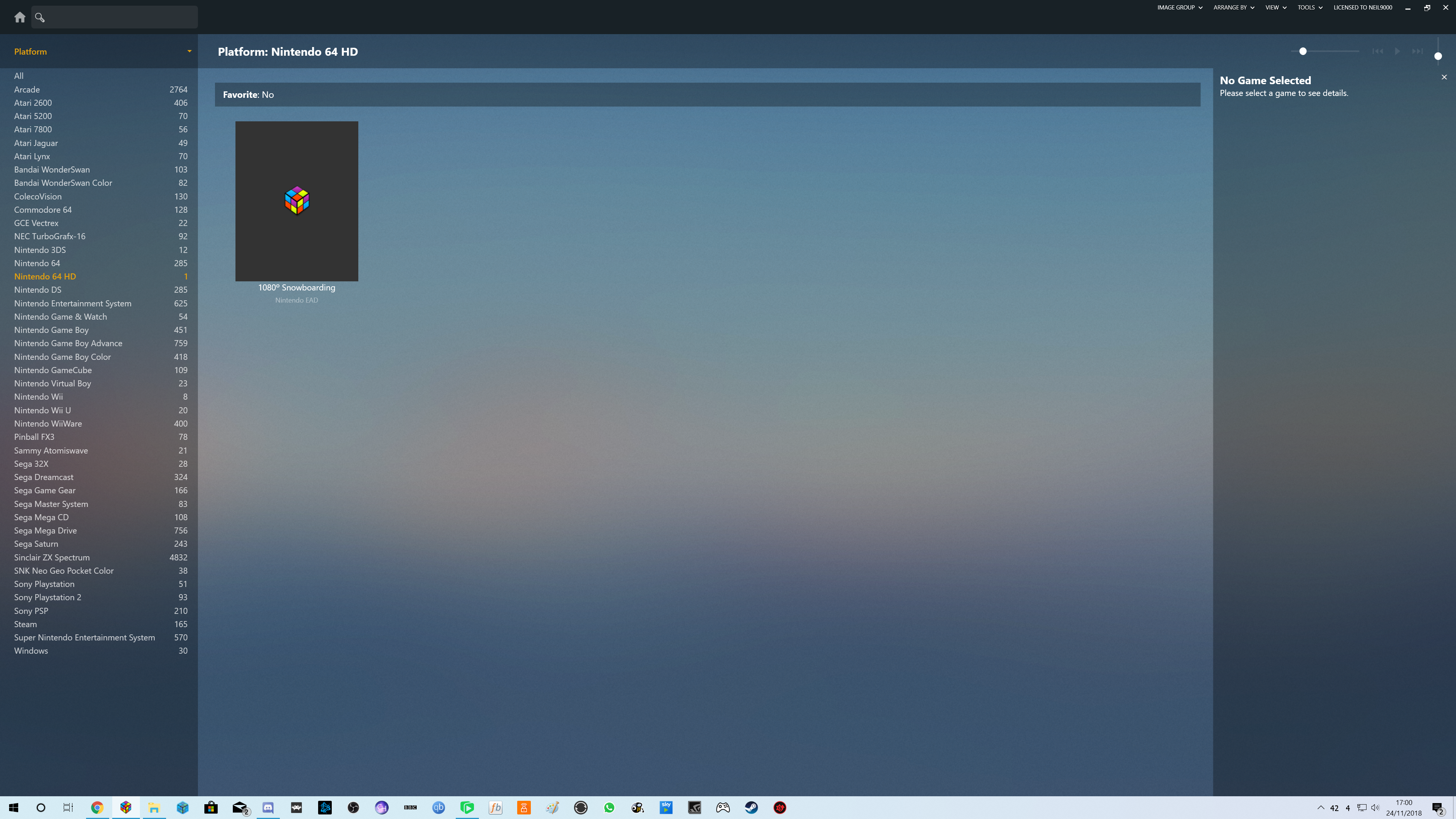The height and width of the screenshot is (819, 1456).
Task: Click the 1080° Snowboarding game title
Action: tap(297, 287)
